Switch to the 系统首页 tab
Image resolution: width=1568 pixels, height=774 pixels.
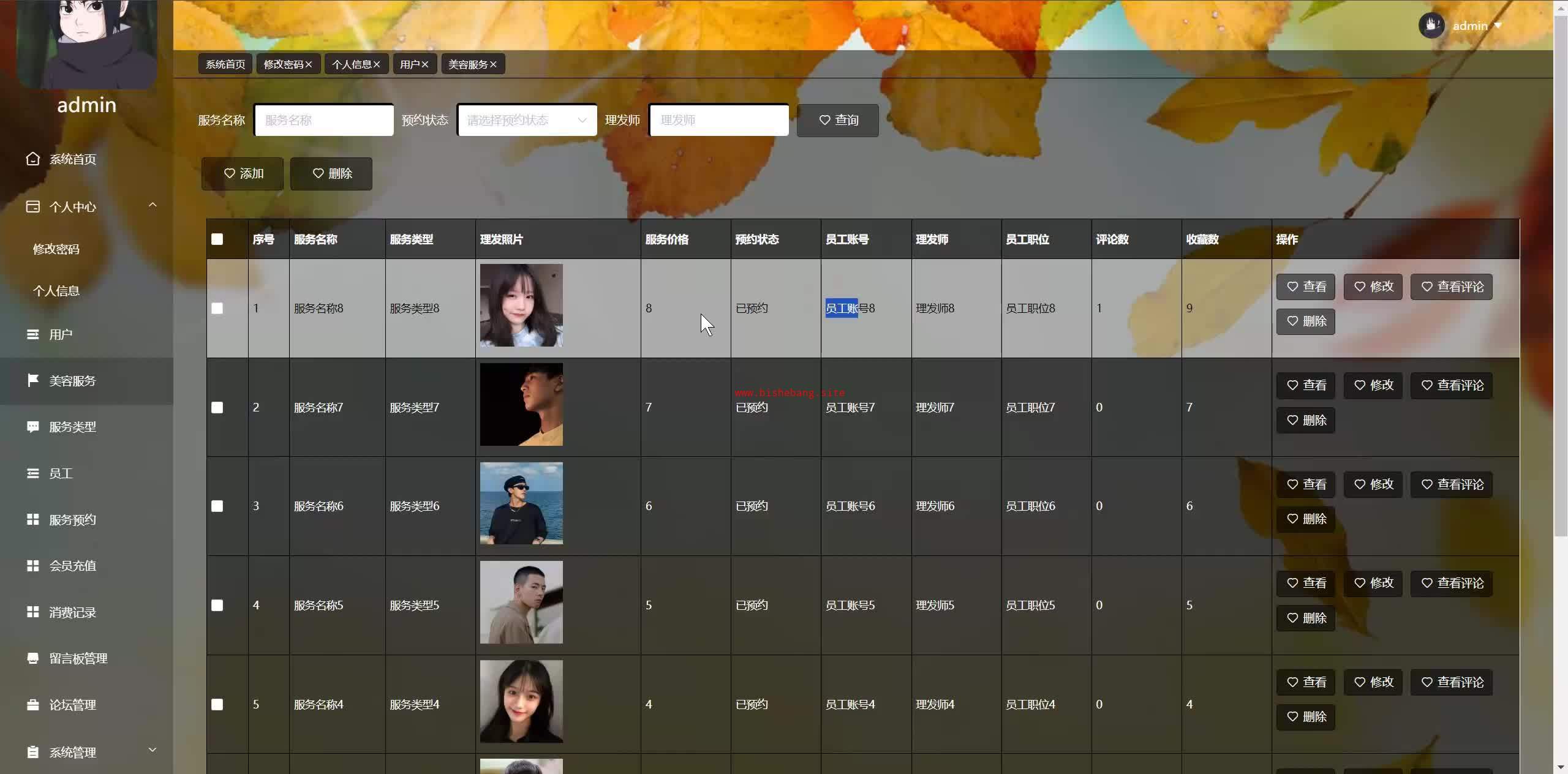click(225, 64)
